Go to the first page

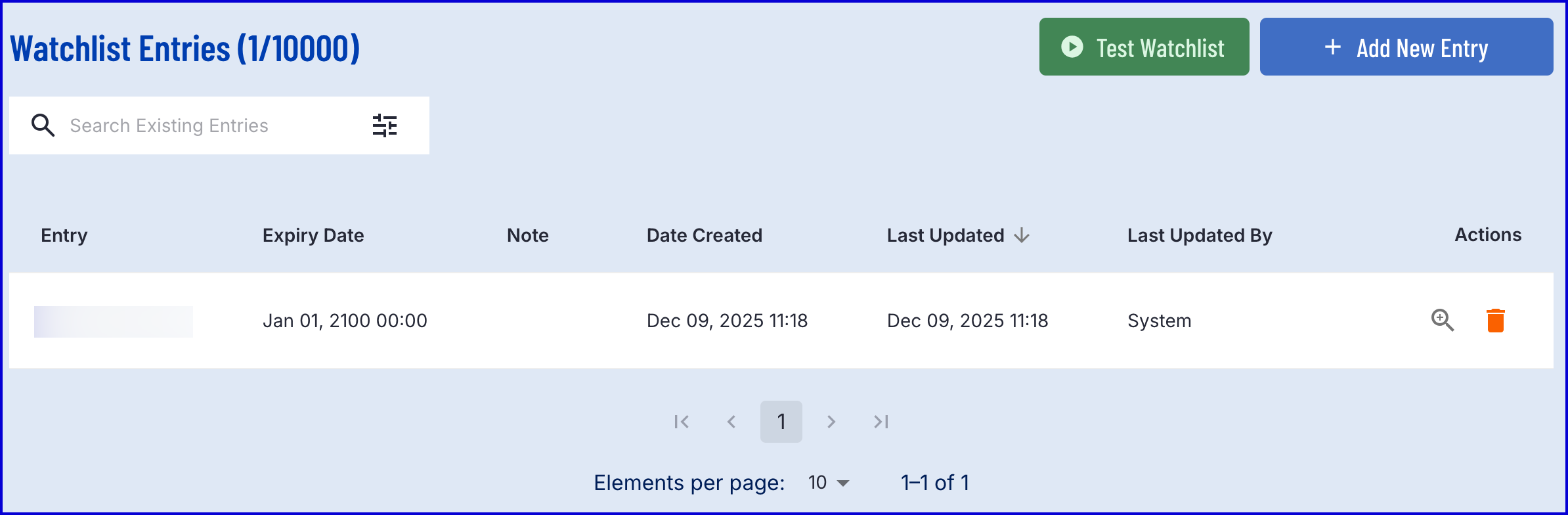click(682, 422)
